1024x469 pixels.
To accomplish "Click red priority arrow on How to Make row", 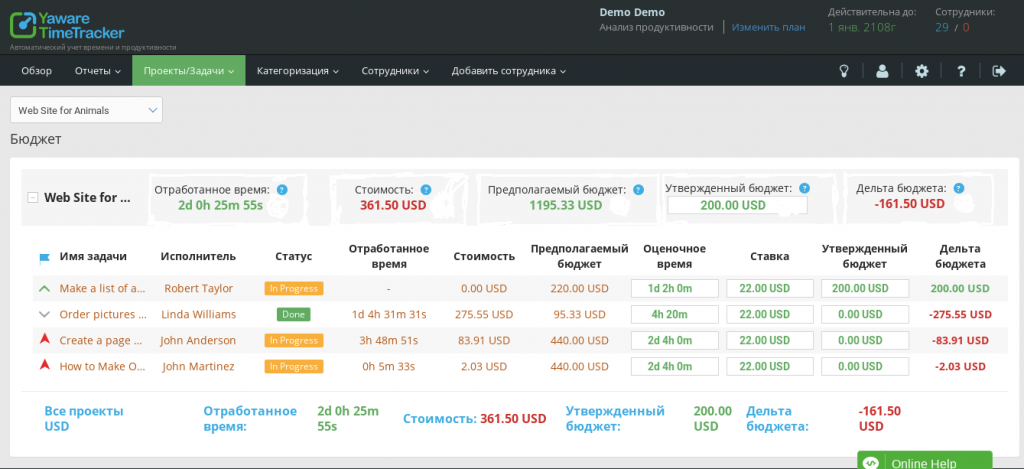I will 44,366.
